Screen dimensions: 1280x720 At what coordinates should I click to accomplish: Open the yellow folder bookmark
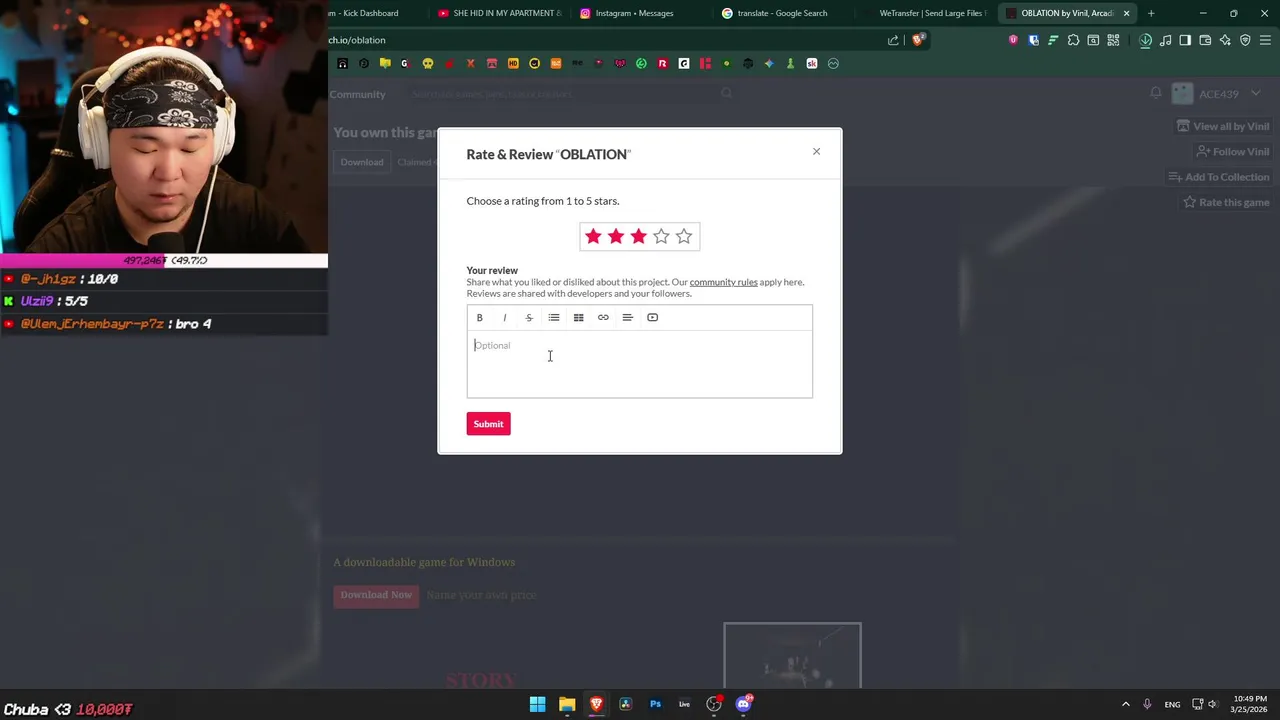pyautogui.click(x=385, y=64)
